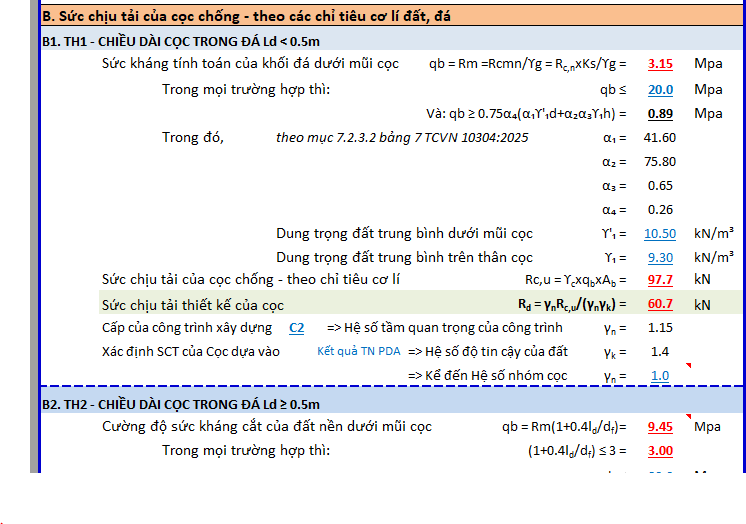The image size is (746, 524).
Task: Click the pile group factor value 1.0
Action: (660, 376)
